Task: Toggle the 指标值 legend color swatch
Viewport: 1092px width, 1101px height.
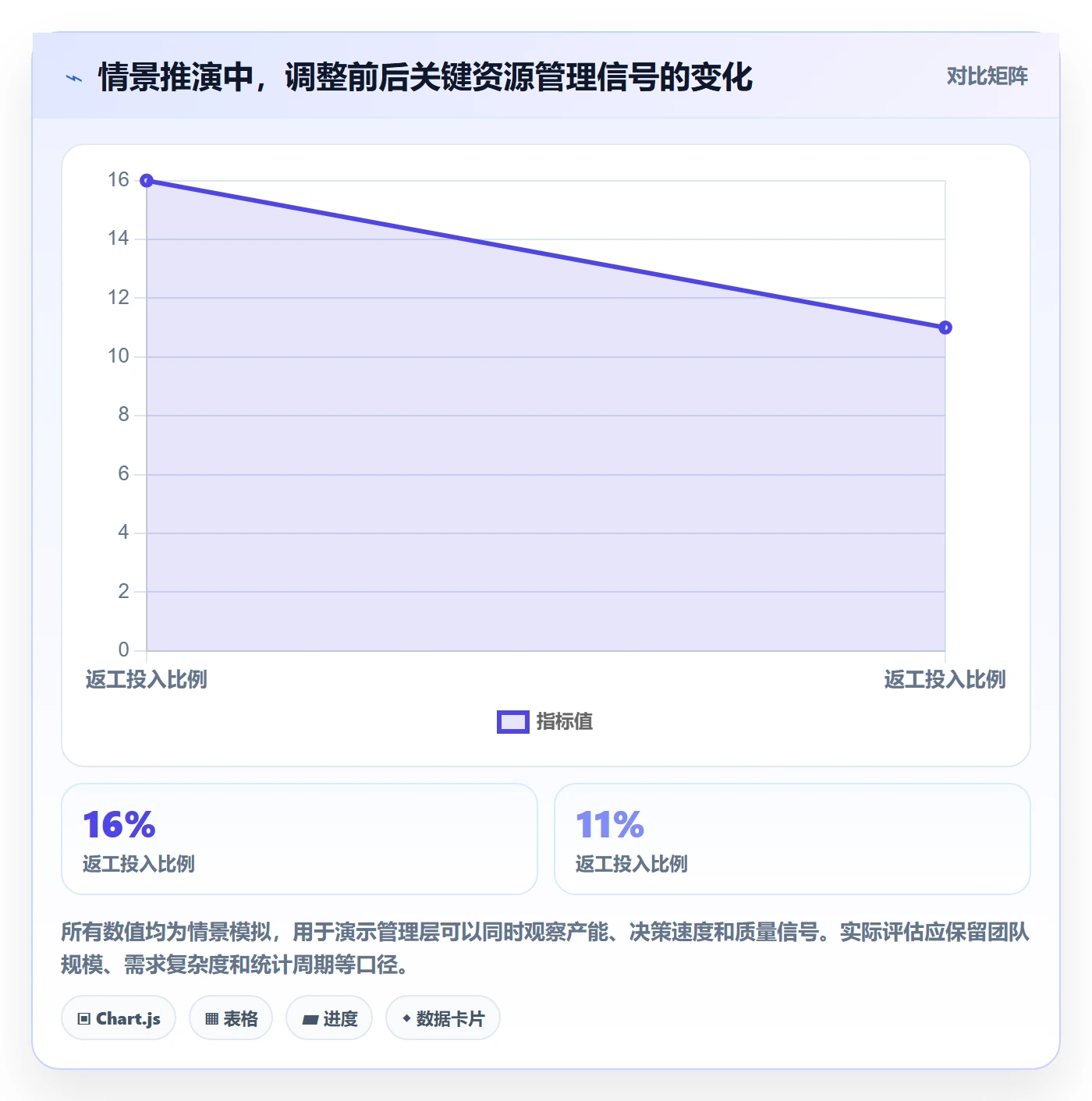Action: 513,722
